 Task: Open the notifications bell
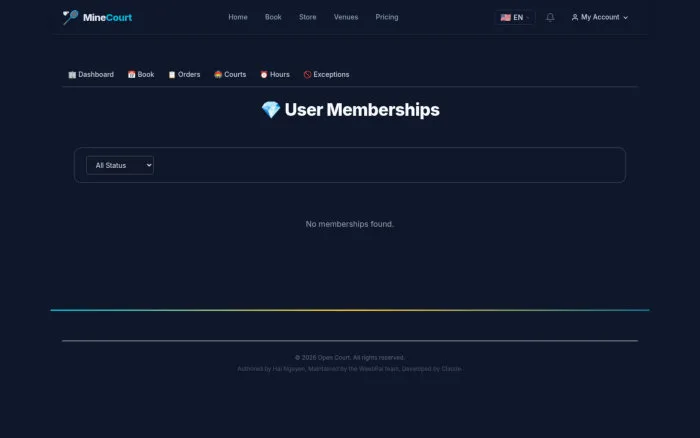550,17
